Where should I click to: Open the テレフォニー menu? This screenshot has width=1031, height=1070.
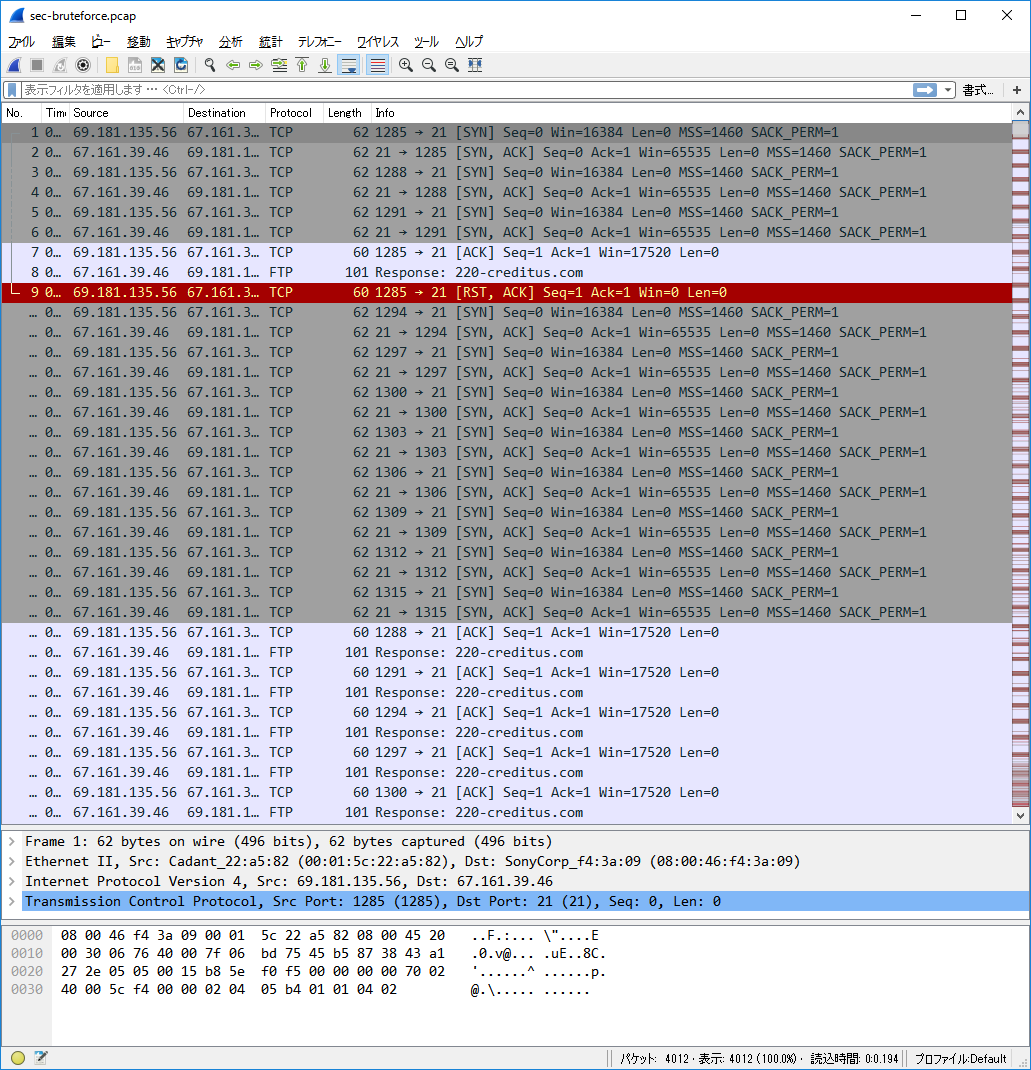point(319,42)
